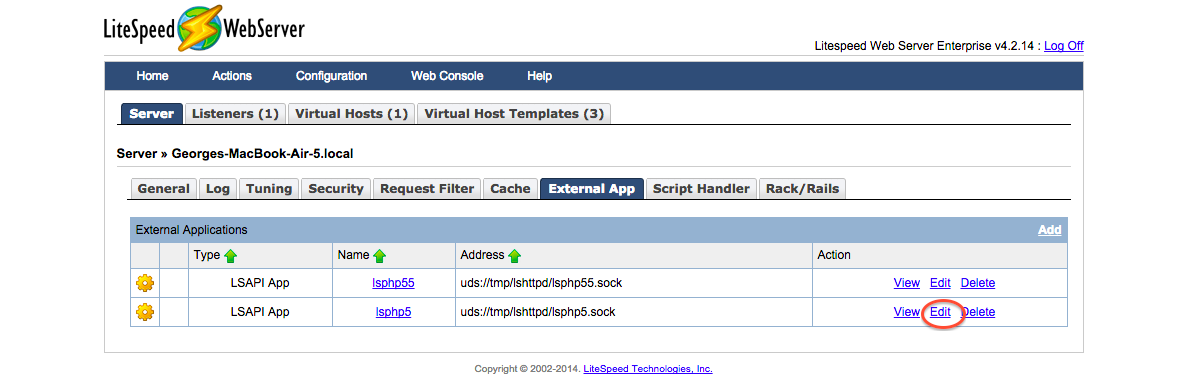Sort by Name using the green arrow
This screenshot has height=388, width=1192.
[379, 256]
